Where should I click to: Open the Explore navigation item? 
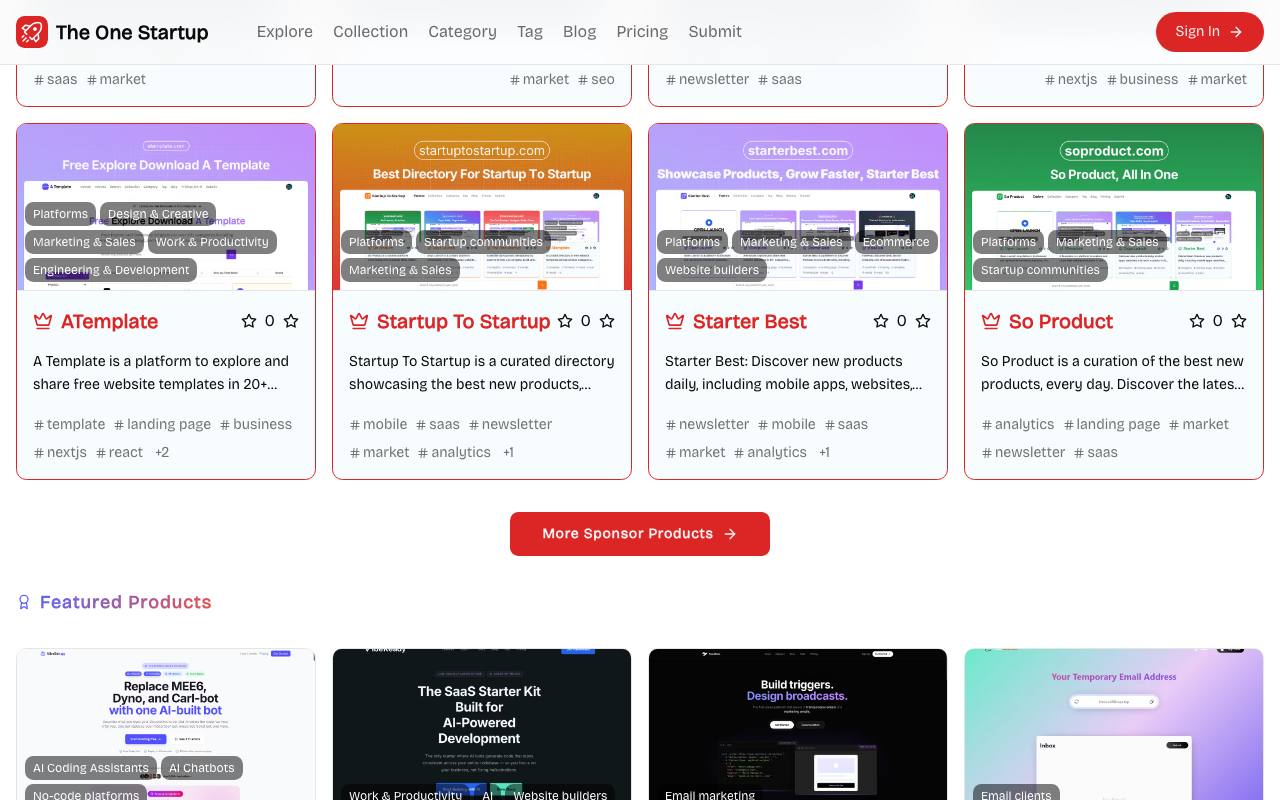click(285, 32)
